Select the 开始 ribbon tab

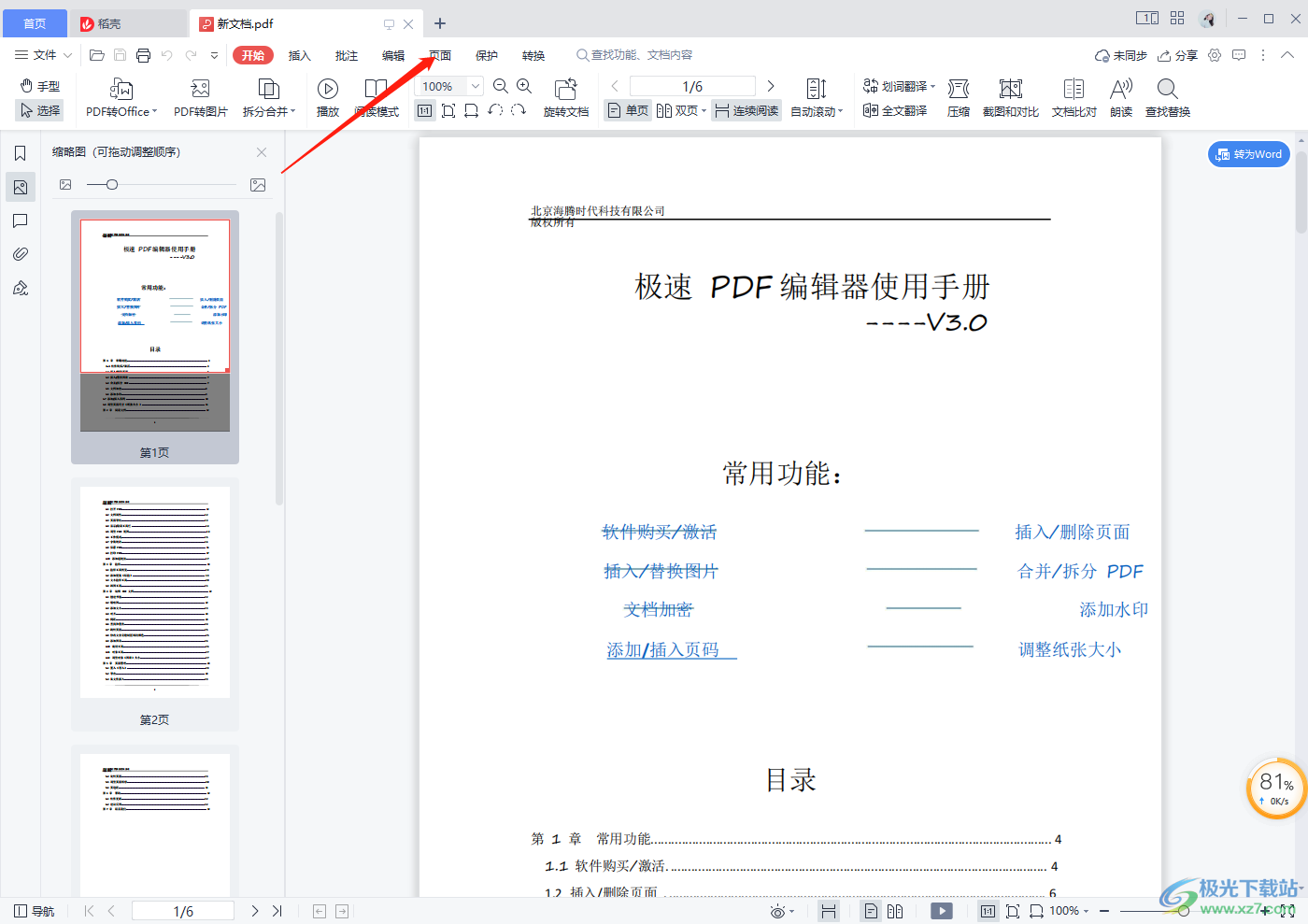[253, 55]
